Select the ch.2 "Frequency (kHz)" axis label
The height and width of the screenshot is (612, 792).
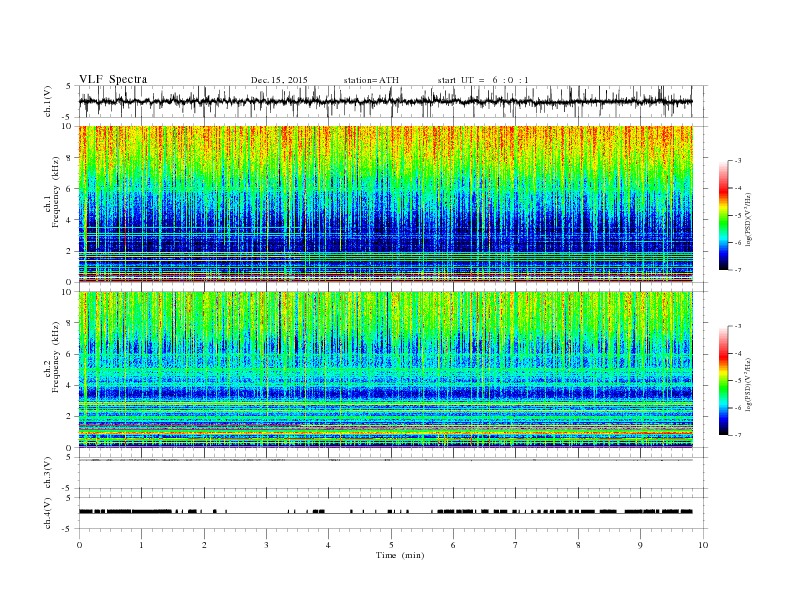point(56,358)
